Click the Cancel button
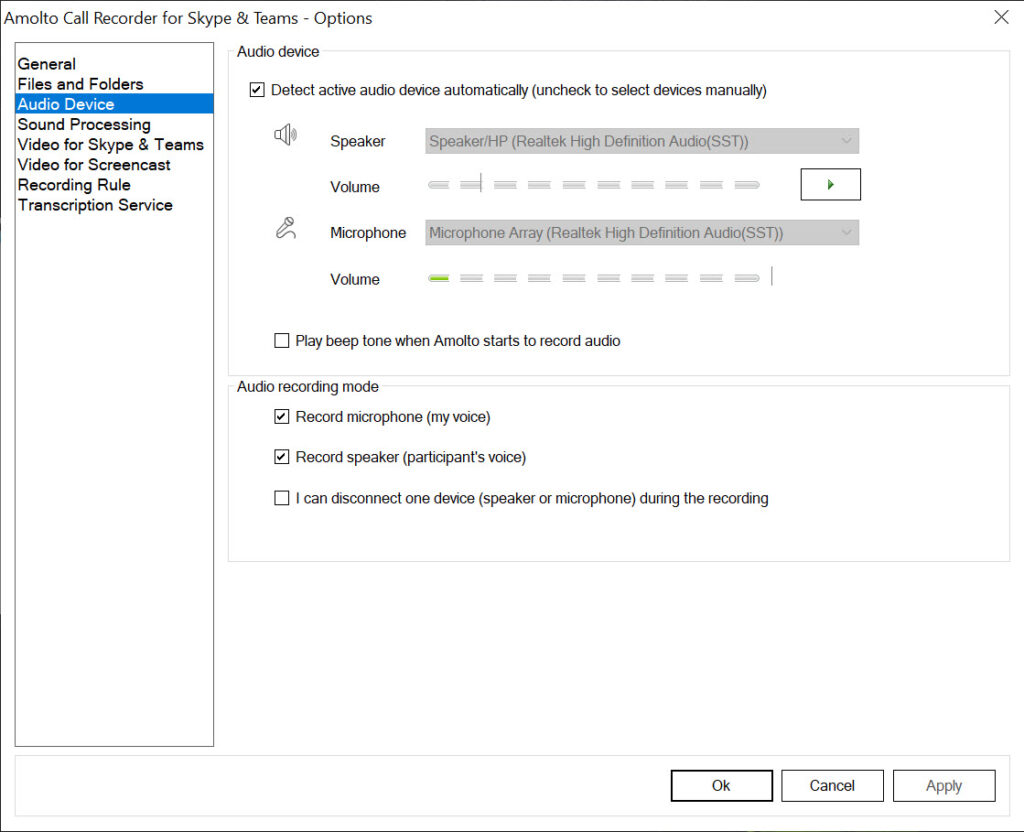The height and width of the screenshot is (832, 1024). [x=832, y=785]
